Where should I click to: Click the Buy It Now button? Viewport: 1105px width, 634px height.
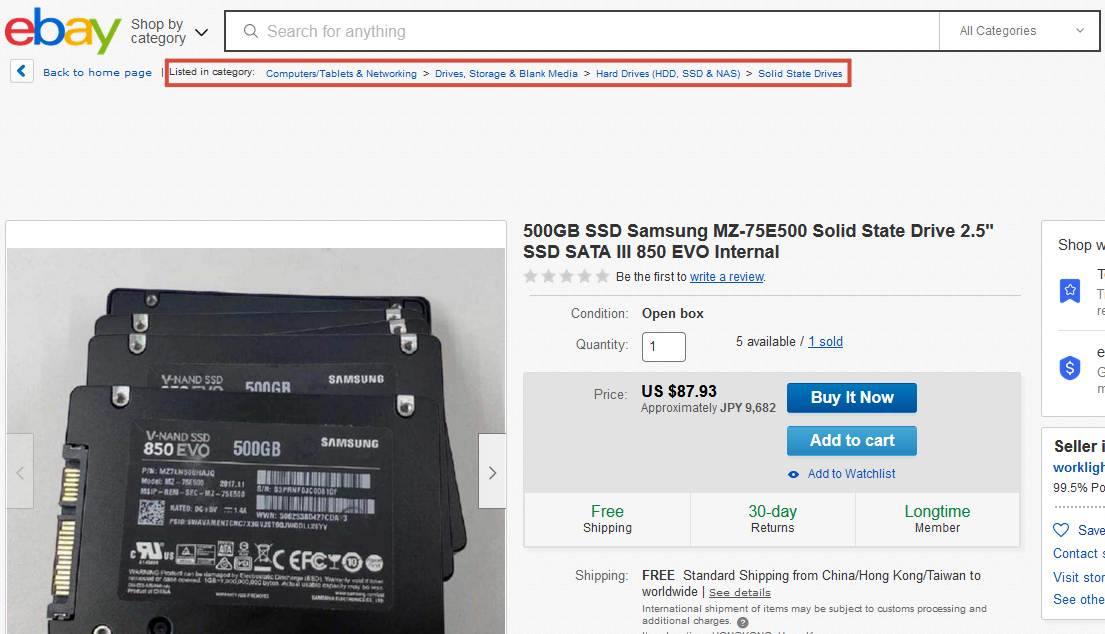pyautogui.click(x=851, y=397)
